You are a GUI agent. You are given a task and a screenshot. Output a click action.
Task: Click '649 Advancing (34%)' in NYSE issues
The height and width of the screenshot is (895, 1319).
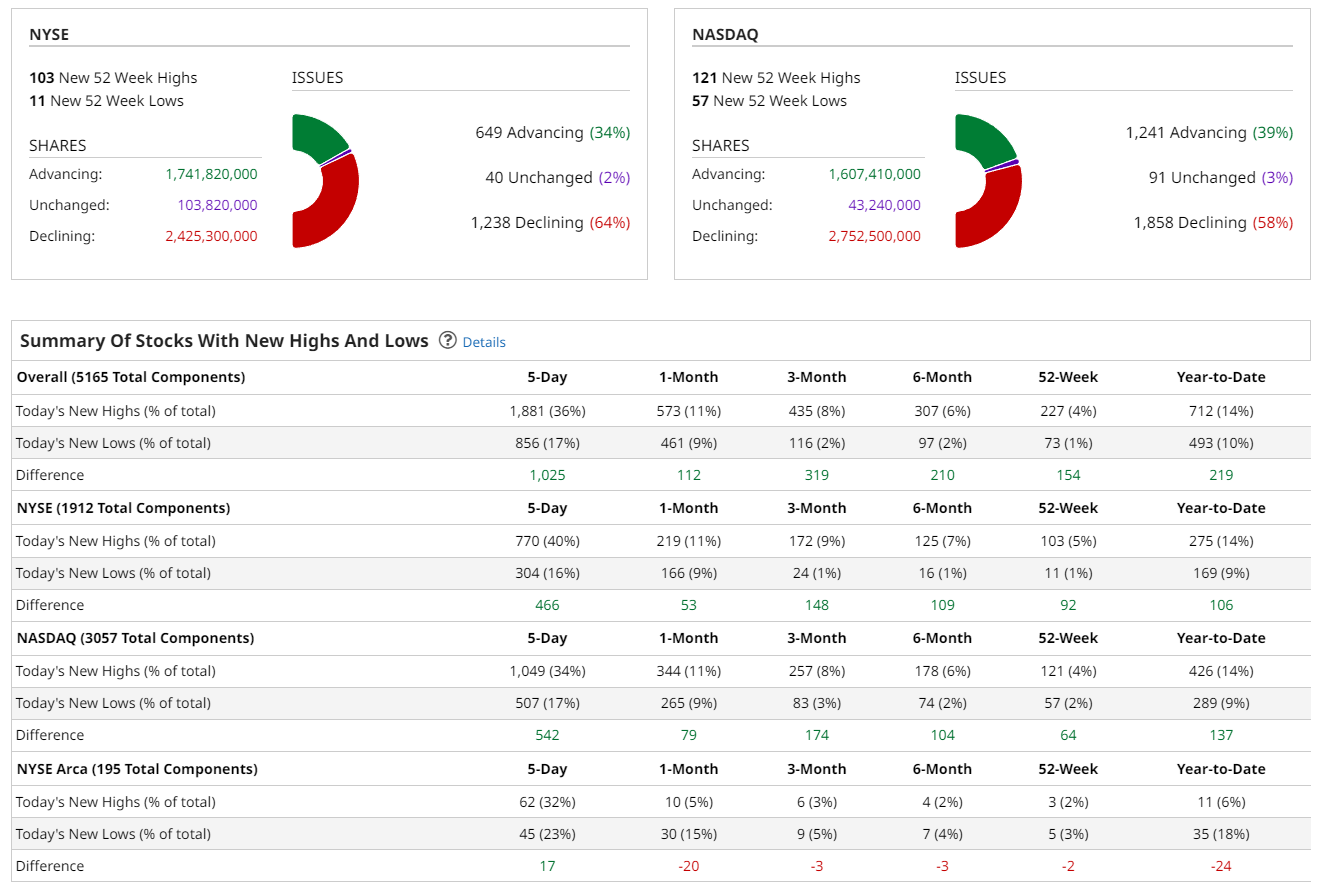click(553, 133)
